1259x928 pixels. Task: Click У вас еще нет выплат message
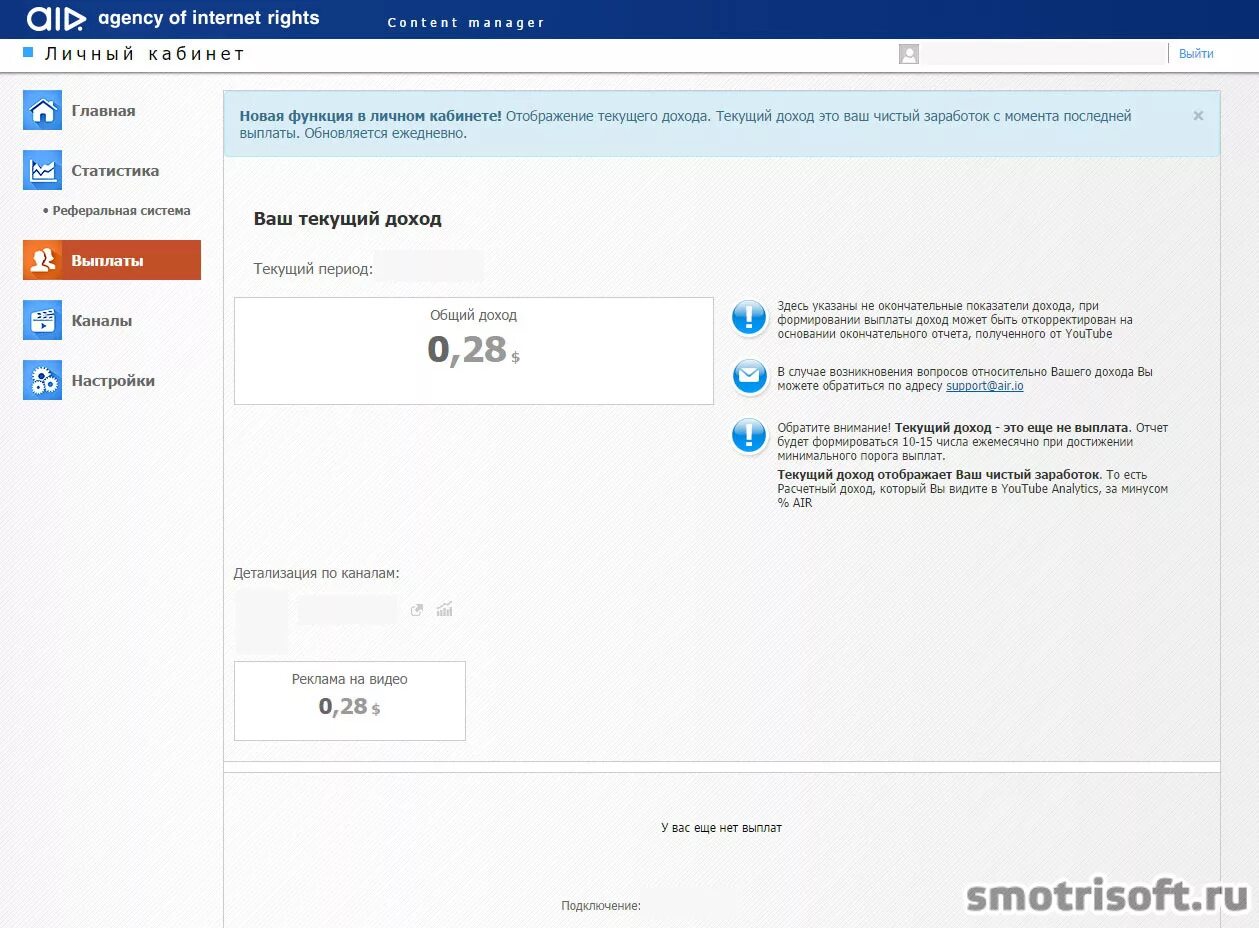coord(721,828)
